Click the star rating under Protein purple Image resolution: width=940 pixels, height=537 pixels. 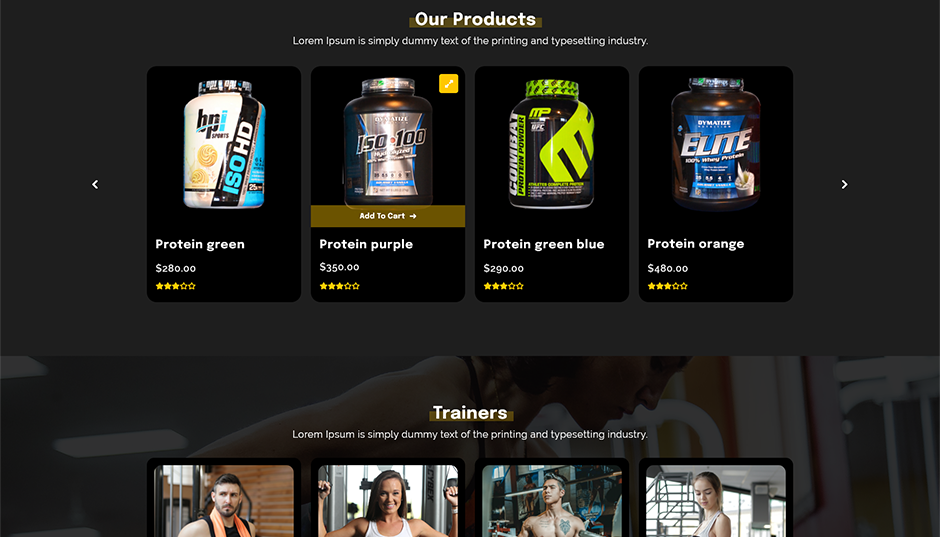pos(339,286)
